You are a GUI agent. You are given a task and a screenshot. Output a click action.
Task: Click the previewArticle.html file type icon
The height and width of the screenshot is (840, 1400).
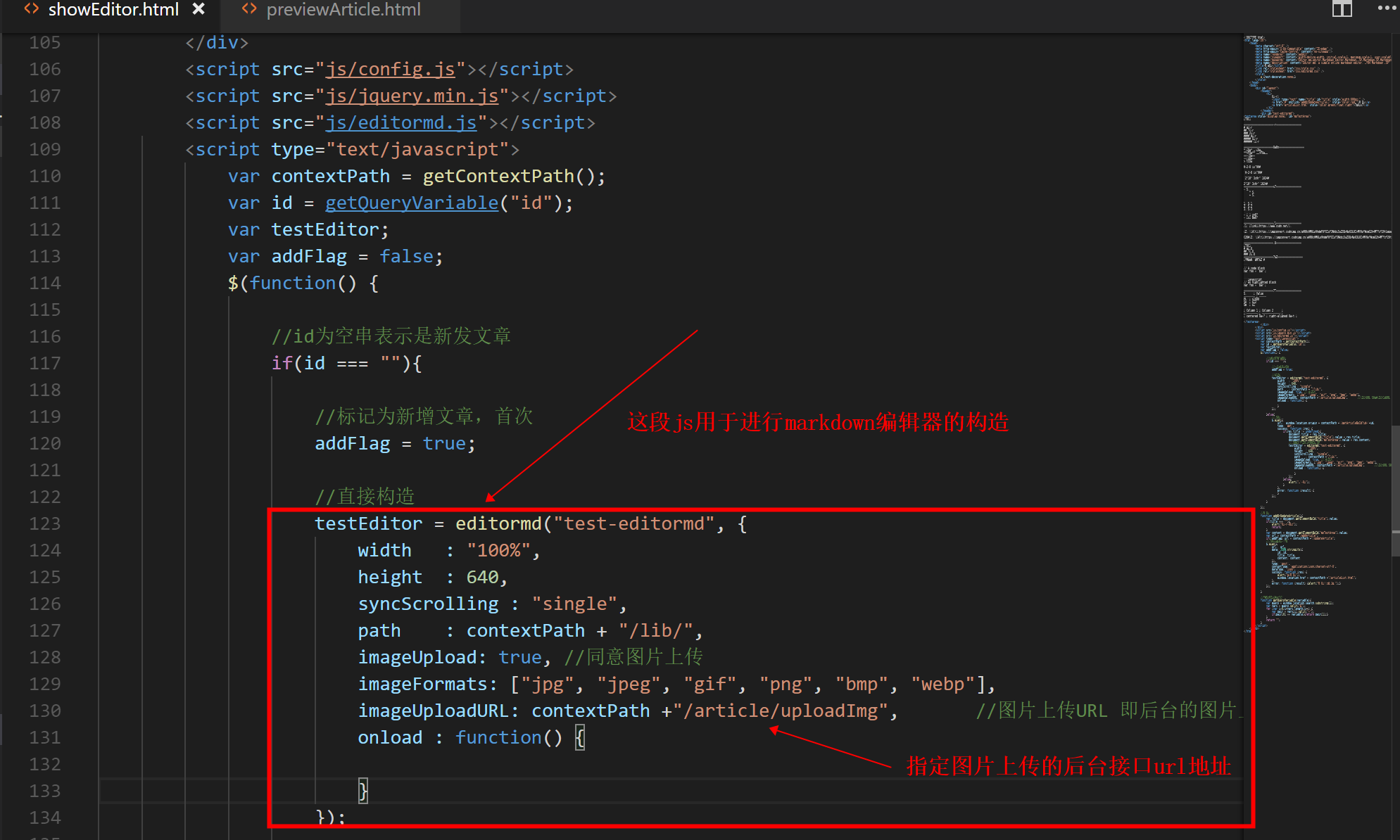[249, 9]
